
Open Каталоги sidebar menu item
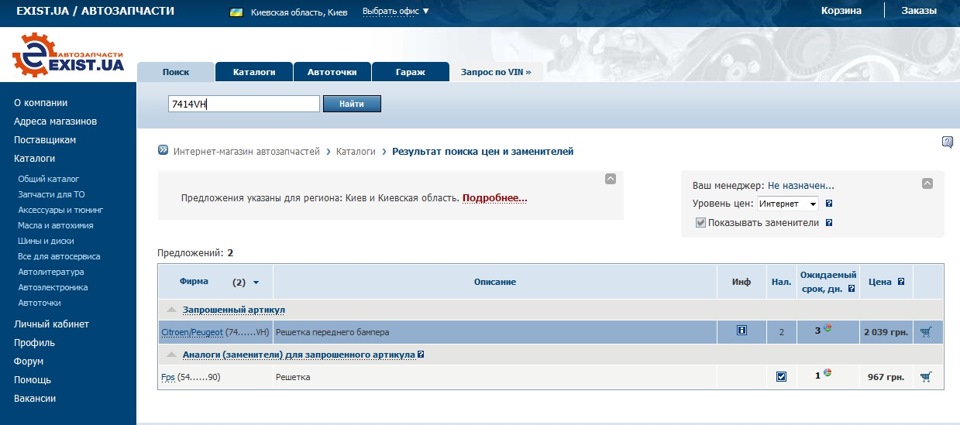click(x=34, y=158)
